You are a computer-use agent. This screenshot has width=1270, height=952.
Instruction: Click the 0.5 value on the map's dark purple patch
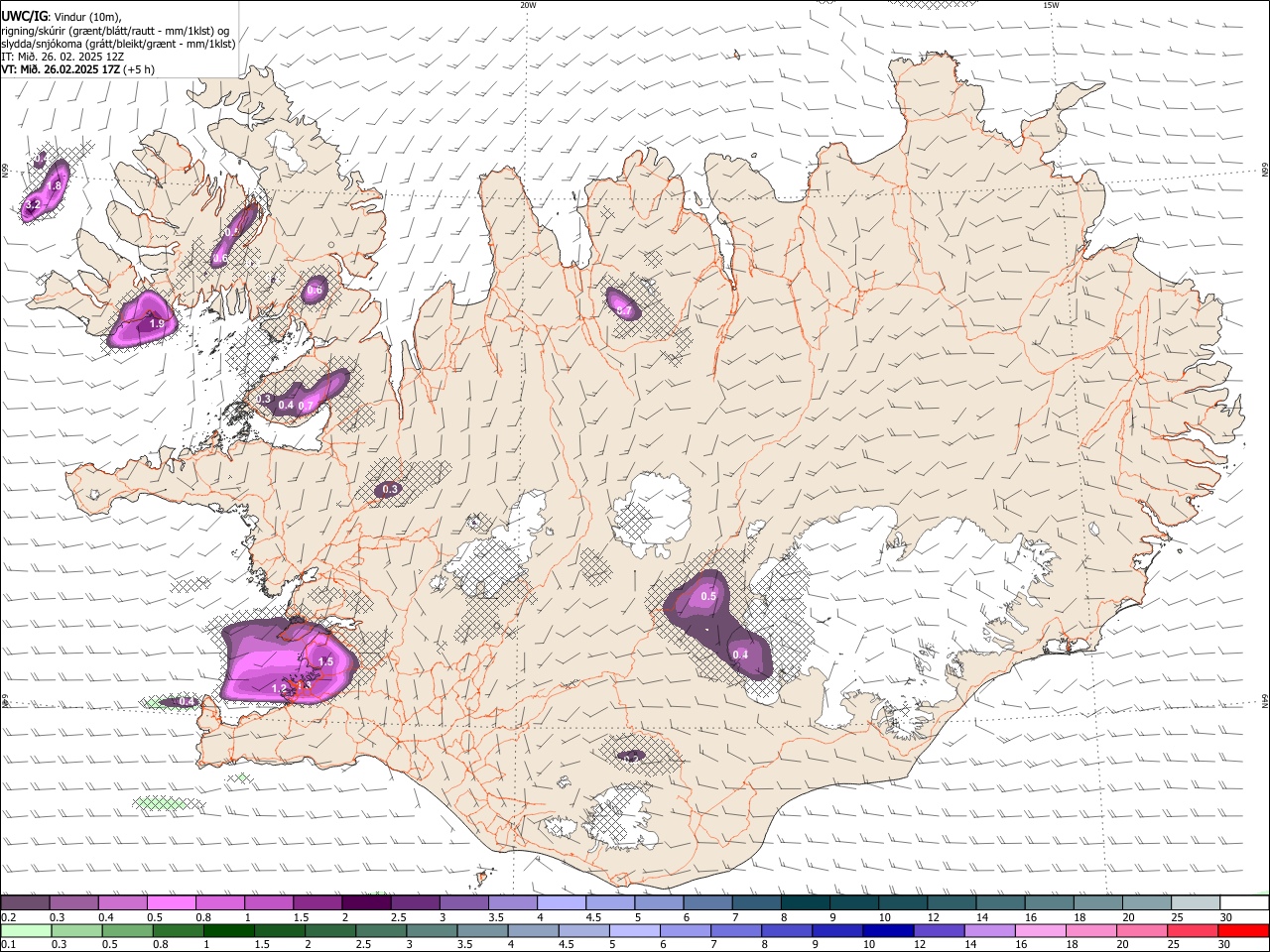tap(708, 596)
